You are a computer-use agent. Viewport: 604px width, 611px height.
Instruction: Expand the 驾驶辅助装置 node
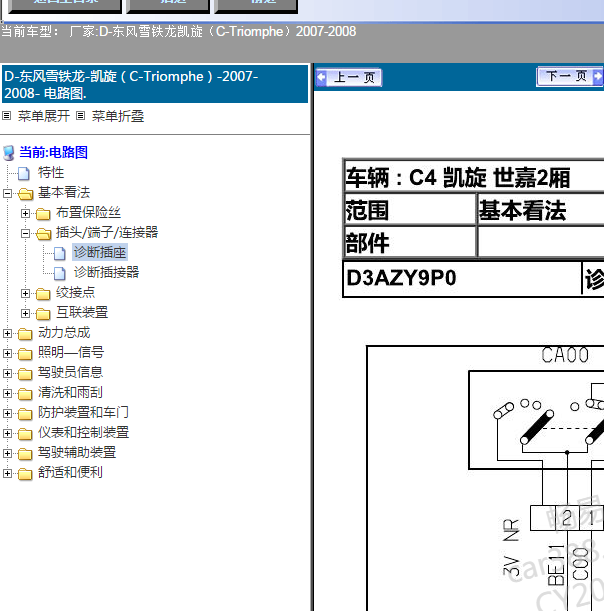7,453
